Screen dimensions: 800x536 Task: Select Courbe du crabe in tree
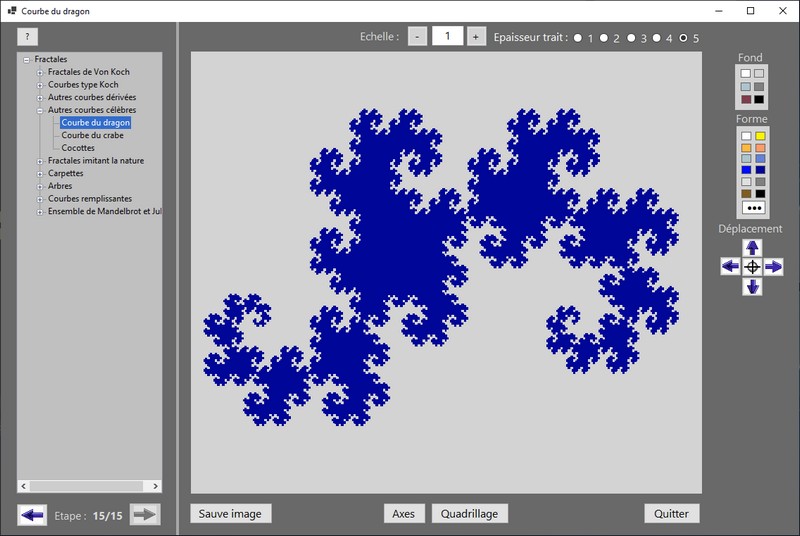[92, 135]
